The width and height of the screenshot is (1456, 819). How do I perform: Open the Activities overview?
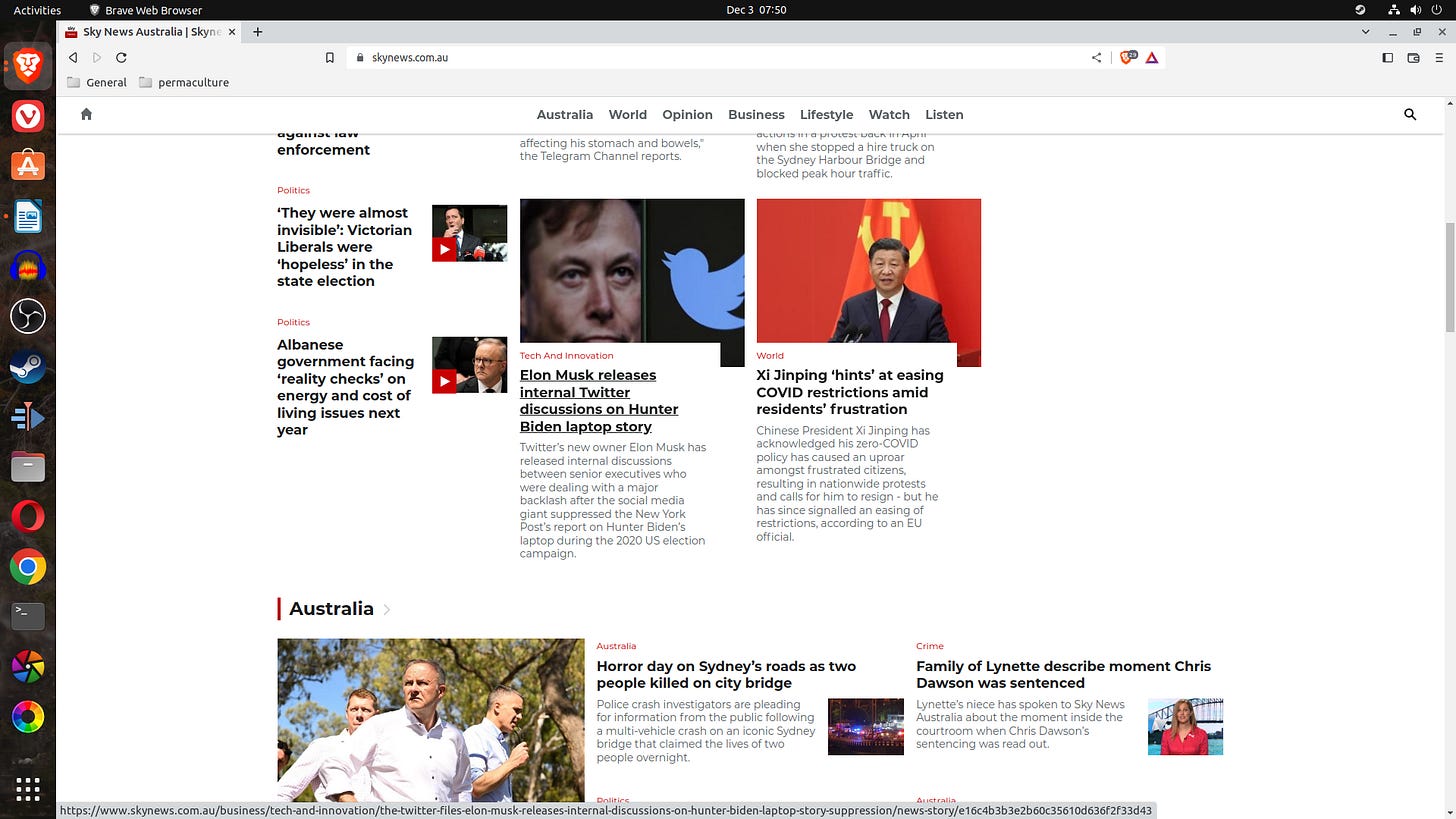(x=37, y=10)
